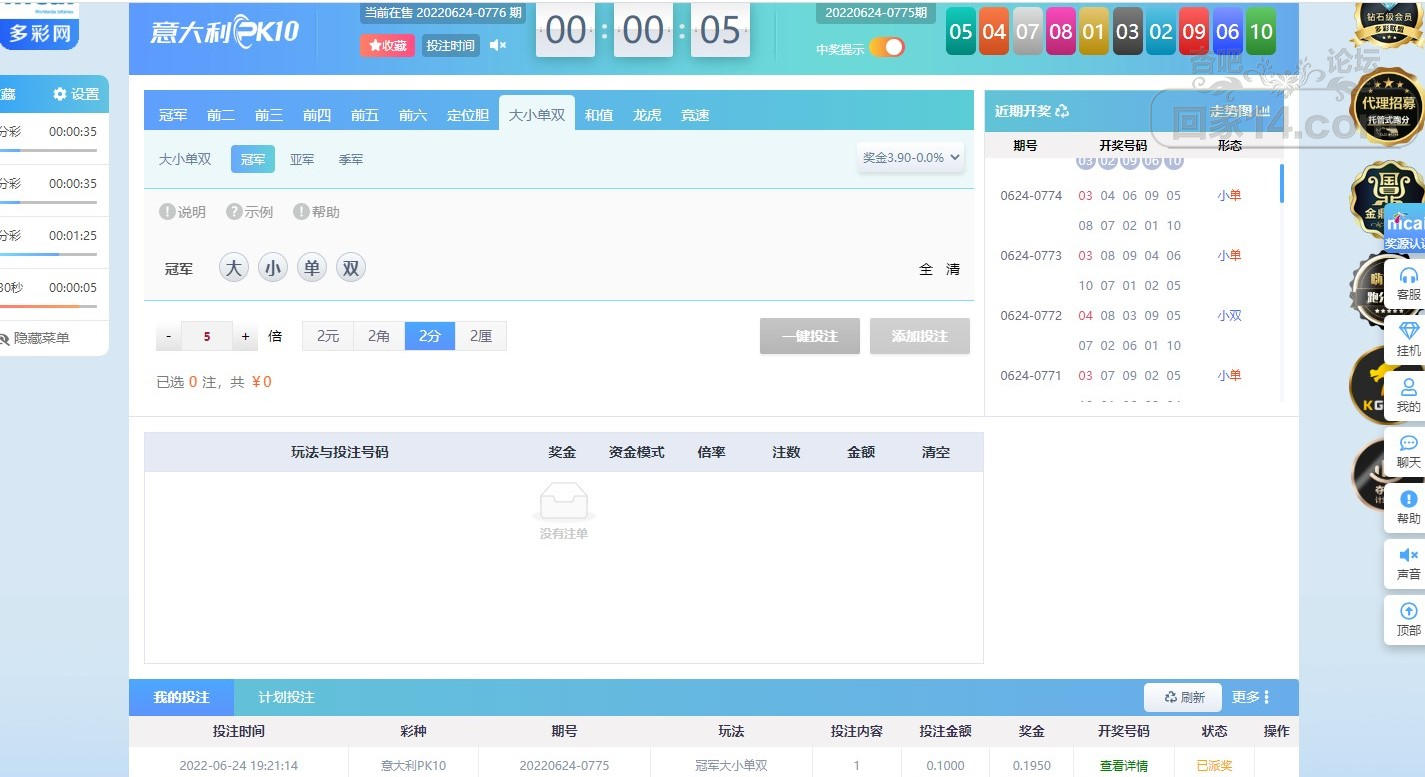Collapse sidebar with 隐藏菜单
1425x777 pixels.
(35, 338)
